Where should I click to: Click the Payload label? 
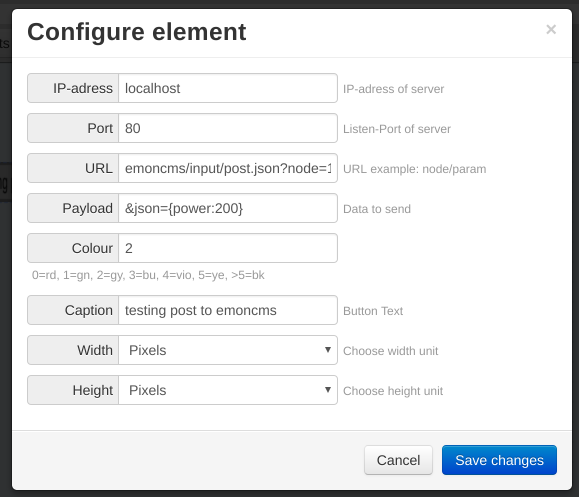(x=73, y=208)
